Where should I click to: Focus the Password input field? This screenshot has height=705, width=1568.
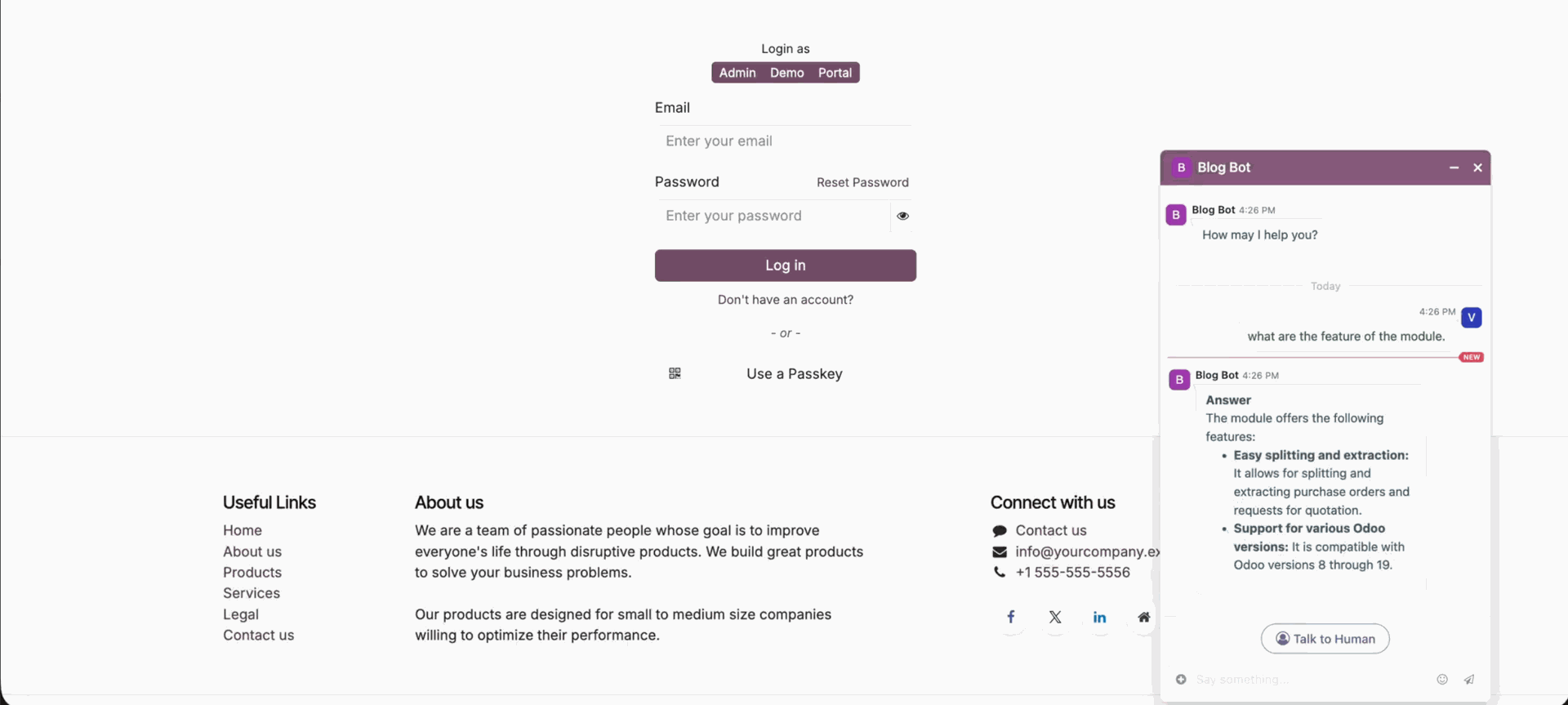(772, 216)
